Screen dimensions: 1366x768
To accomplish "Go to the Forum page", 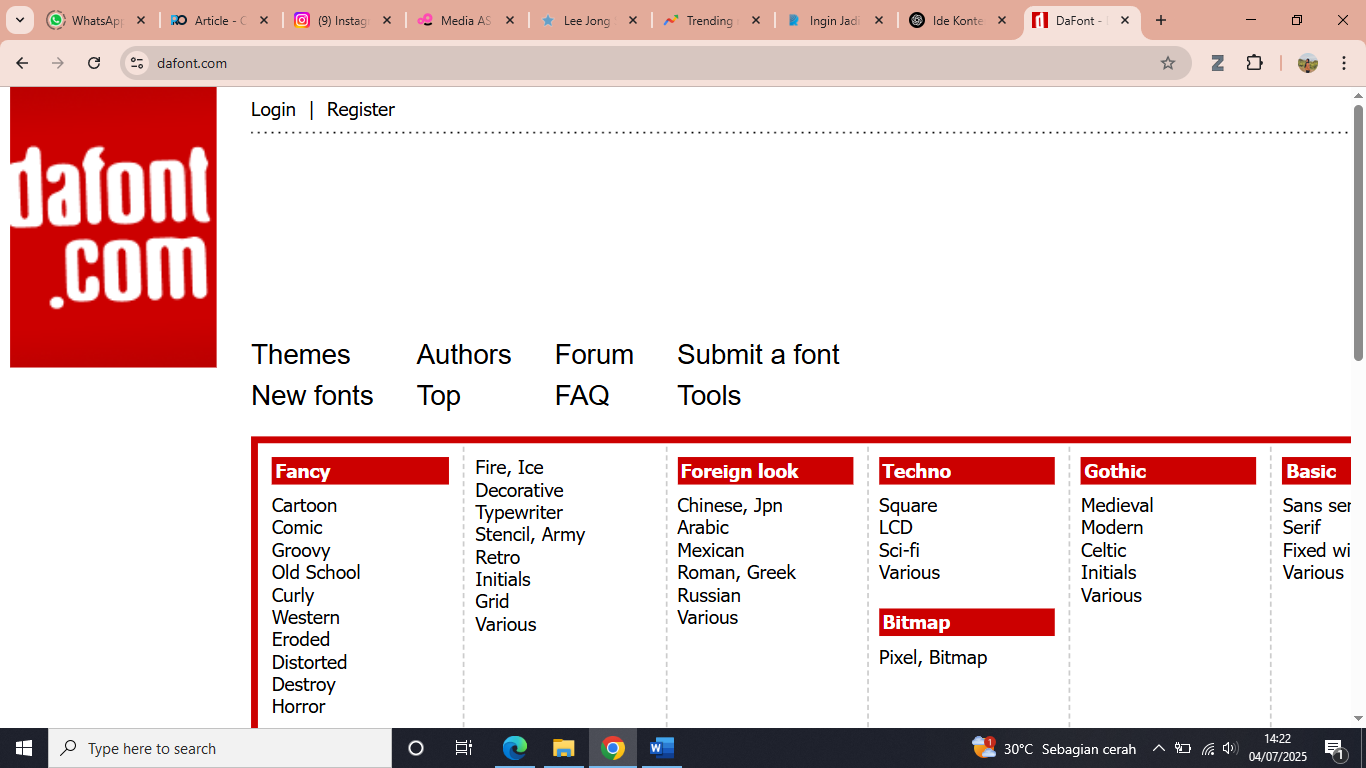I will (594, 355).
